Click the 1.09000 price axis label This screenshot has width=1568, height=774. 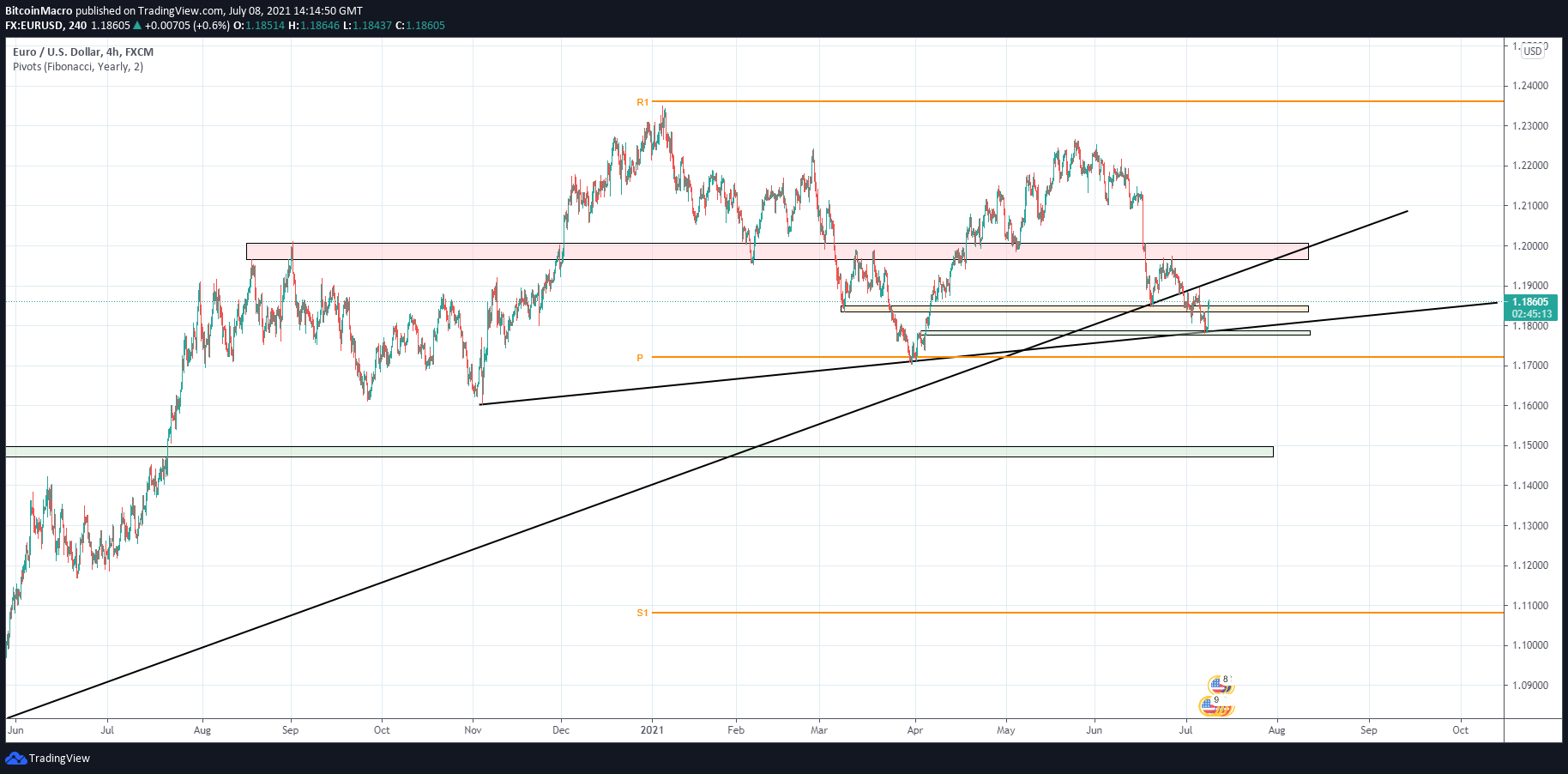(1530, 686)
